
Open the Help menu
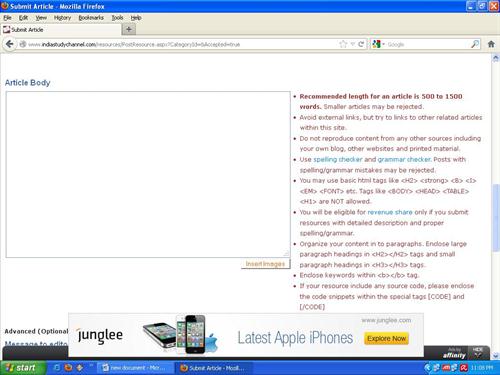point(136,18)
